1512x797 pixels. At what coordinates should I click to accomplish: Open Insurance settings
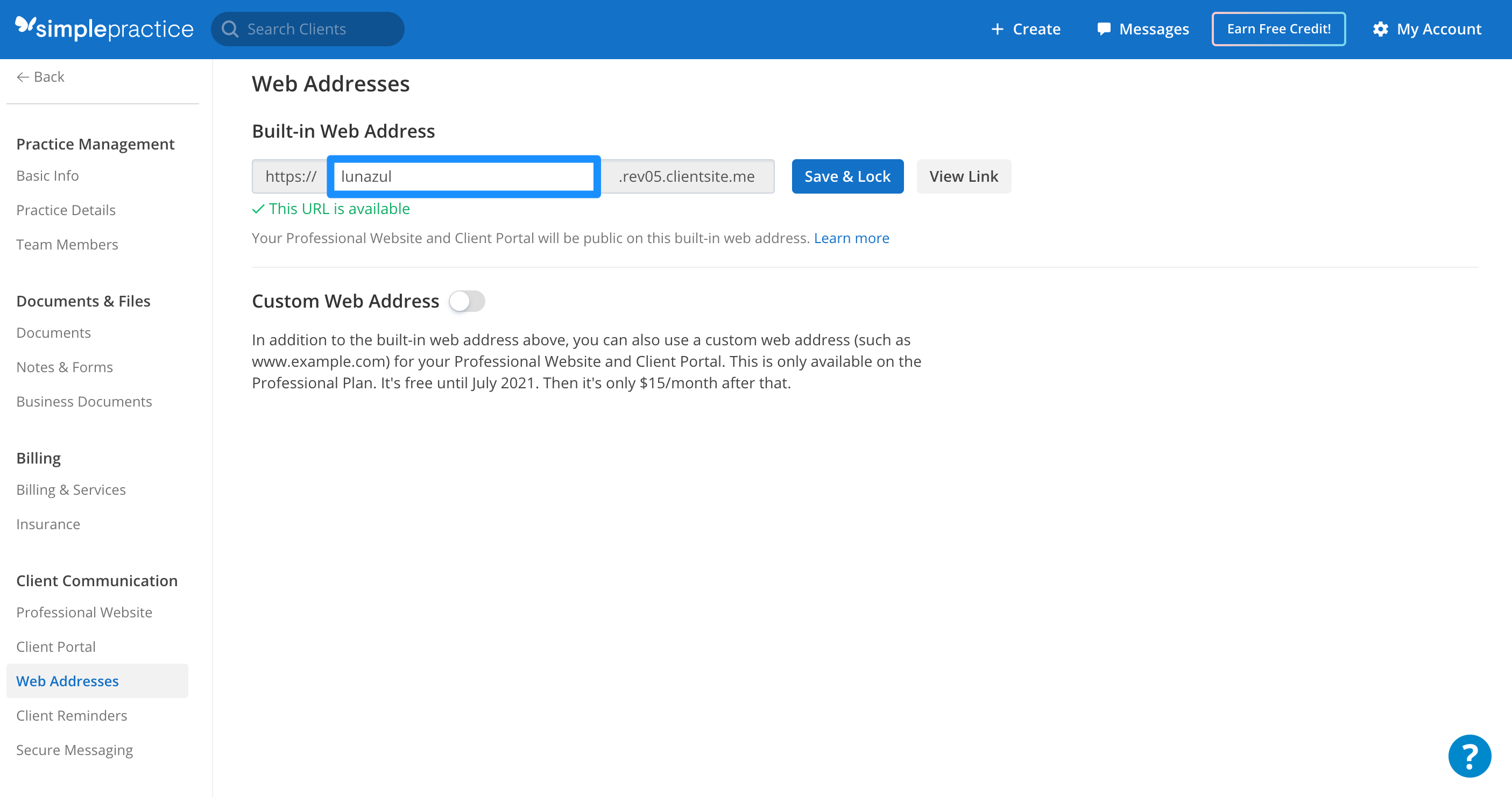click(x=48, y=524)
